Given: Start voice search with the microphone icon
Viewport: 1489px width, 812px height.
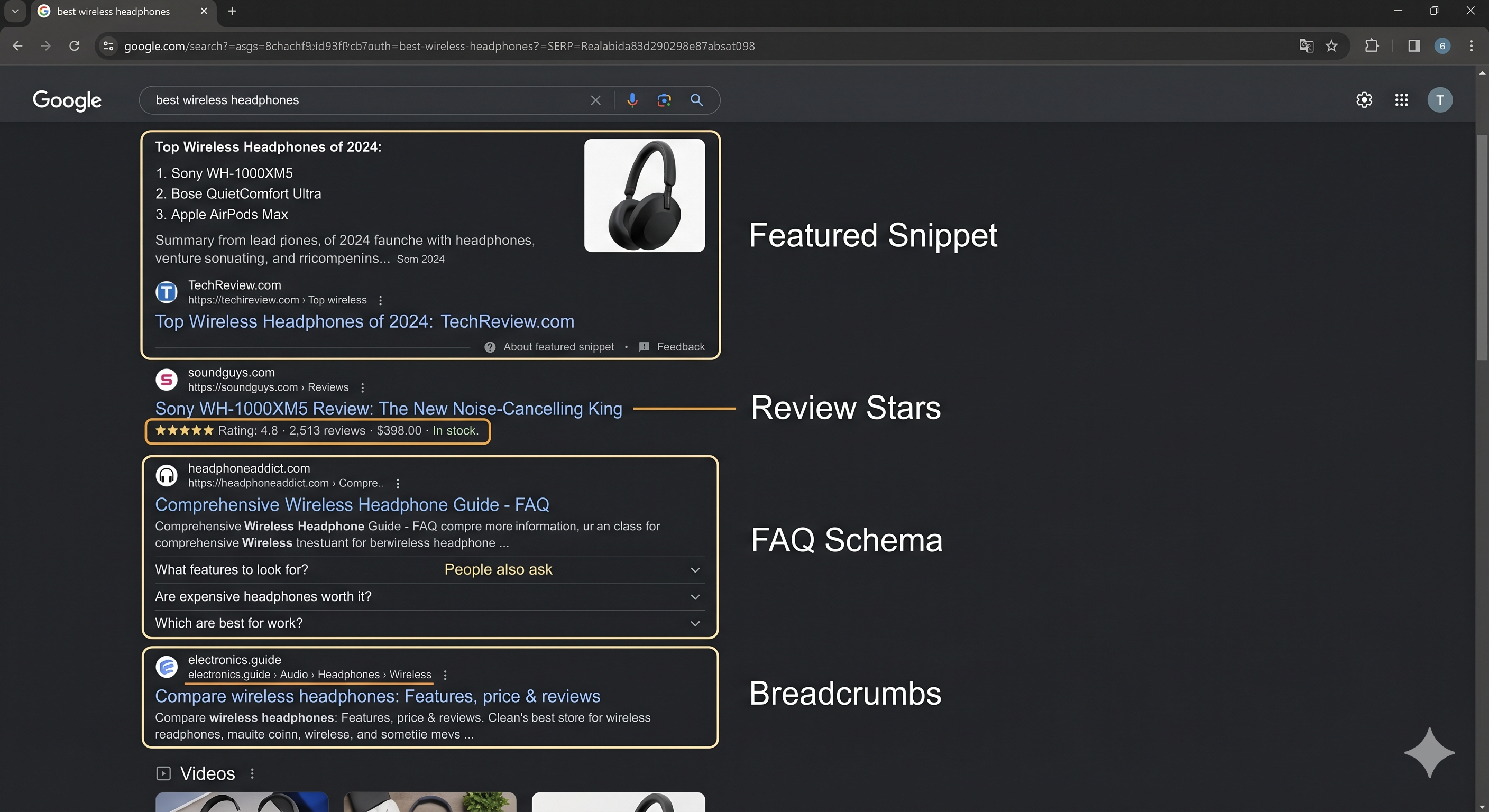Looking at the screenshot, I should pos(632,100).
